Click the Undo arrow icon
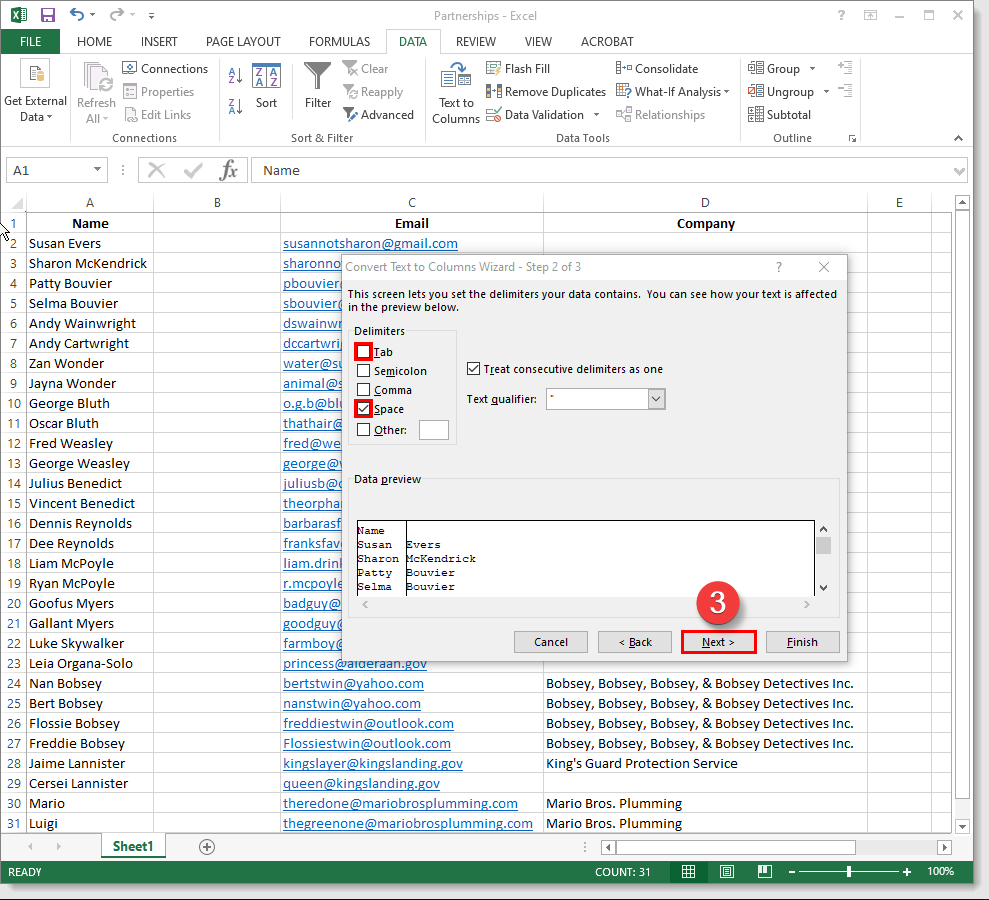 click(x=76, y=15)
